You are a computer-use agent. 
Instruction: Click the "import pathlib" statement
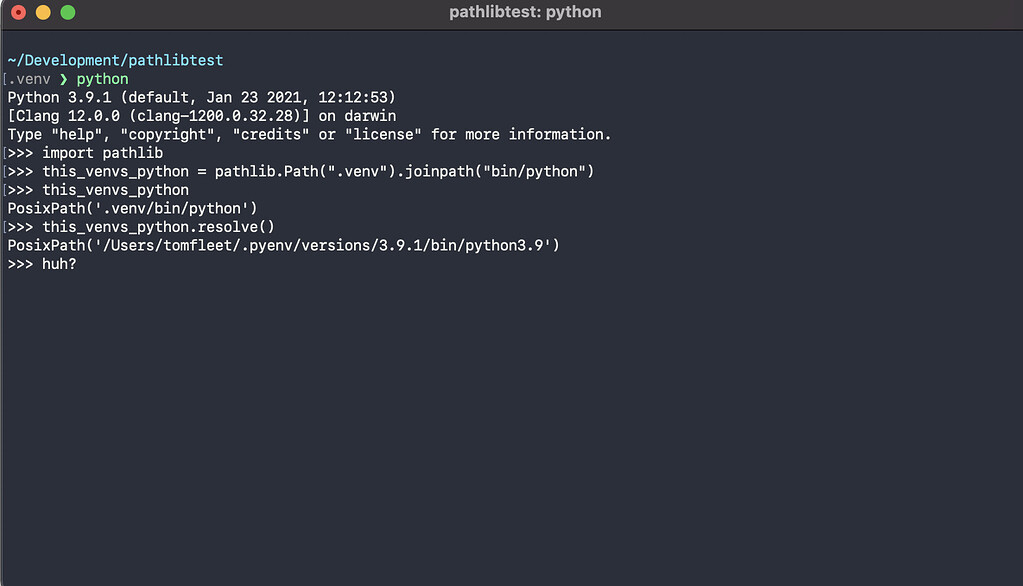pos(102,153)
